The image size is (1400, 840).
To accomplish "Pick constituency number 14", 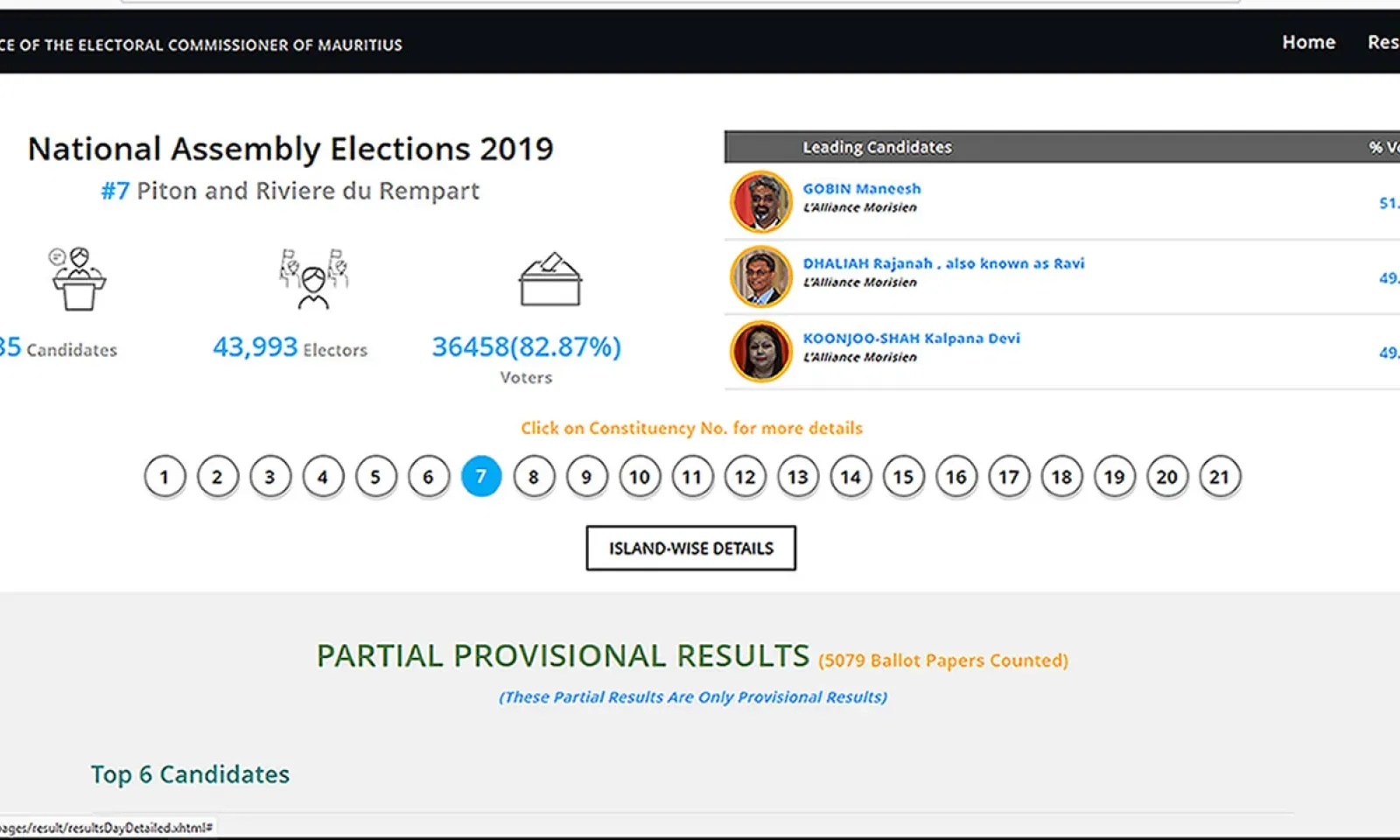I will [850, 477].
